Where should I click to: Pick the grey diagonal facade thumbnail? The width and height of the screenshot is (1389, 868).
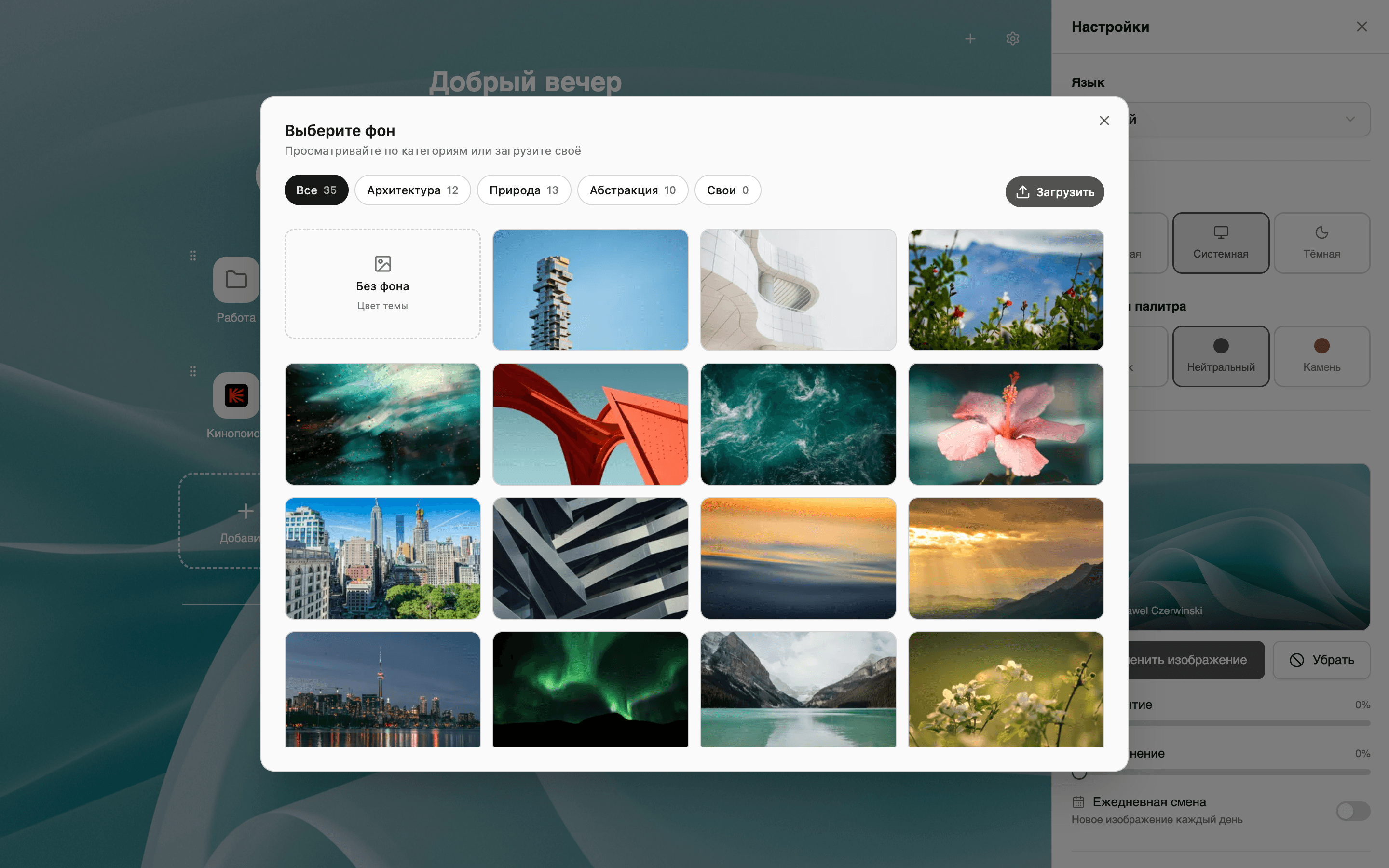pos(590,558)
